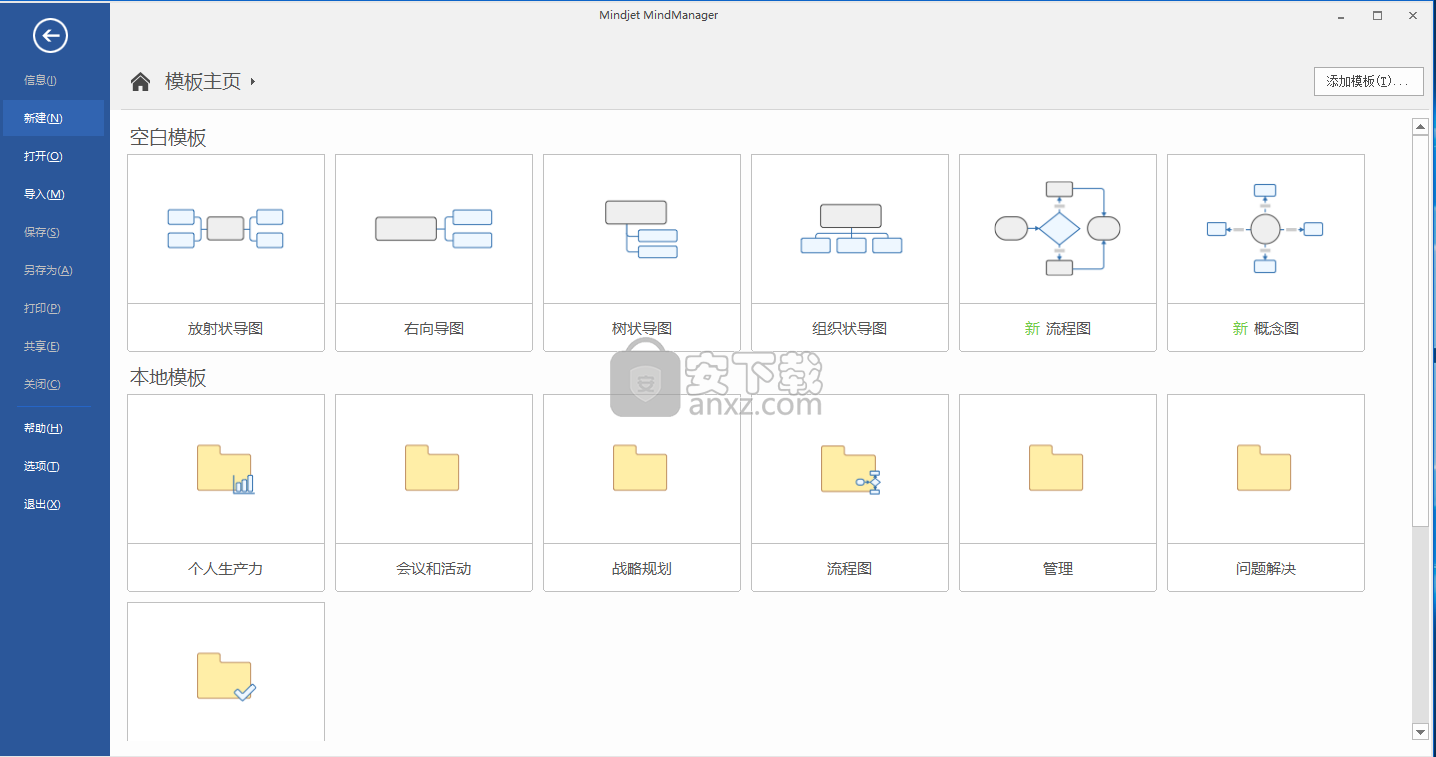Choose 关闭(C) in the sidebar
Viewport: 1436px width, 757px height.
54,384
